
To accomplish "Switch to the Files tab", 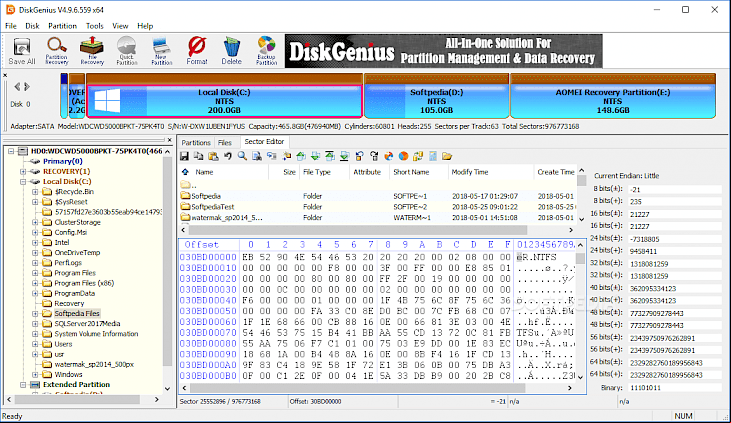I will point(225,142).
